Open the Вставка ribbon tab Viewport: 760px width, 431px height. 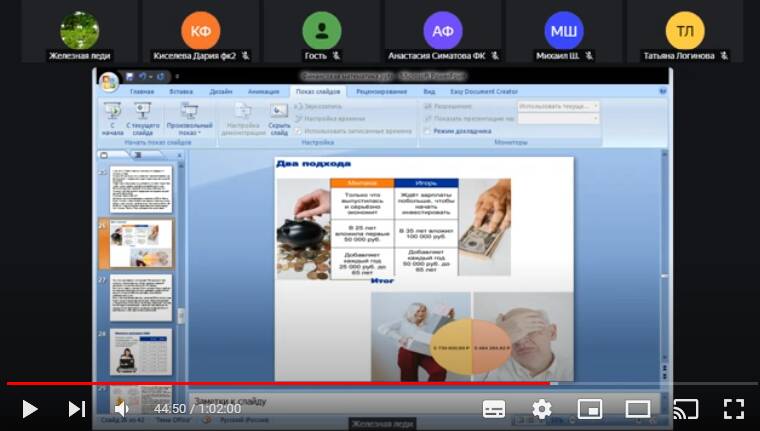click(x=181, y=92)
